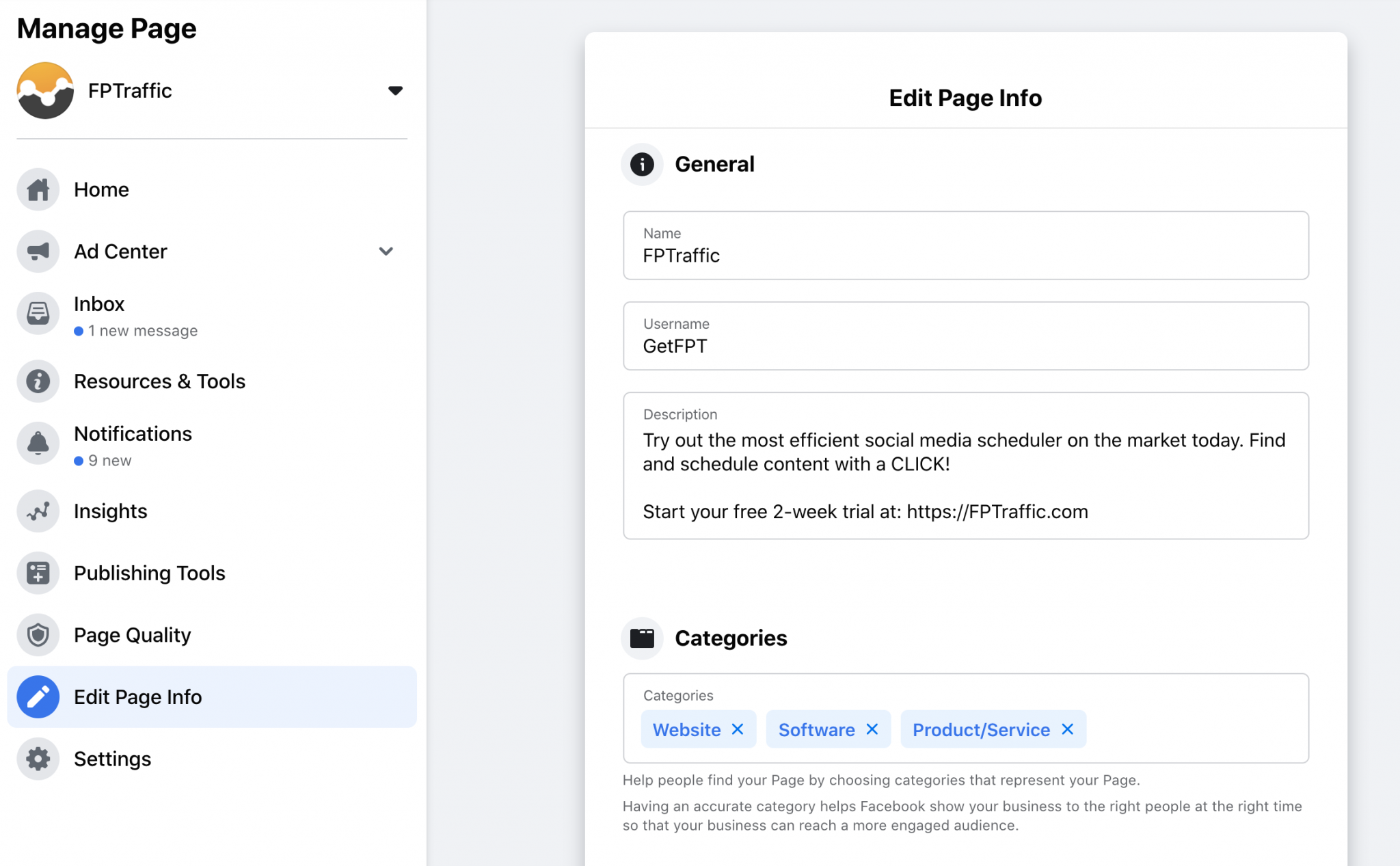Expand the Ad Center submenu chevron
The width and height of the screenshot is (1400, 866).
coord(386,251)
